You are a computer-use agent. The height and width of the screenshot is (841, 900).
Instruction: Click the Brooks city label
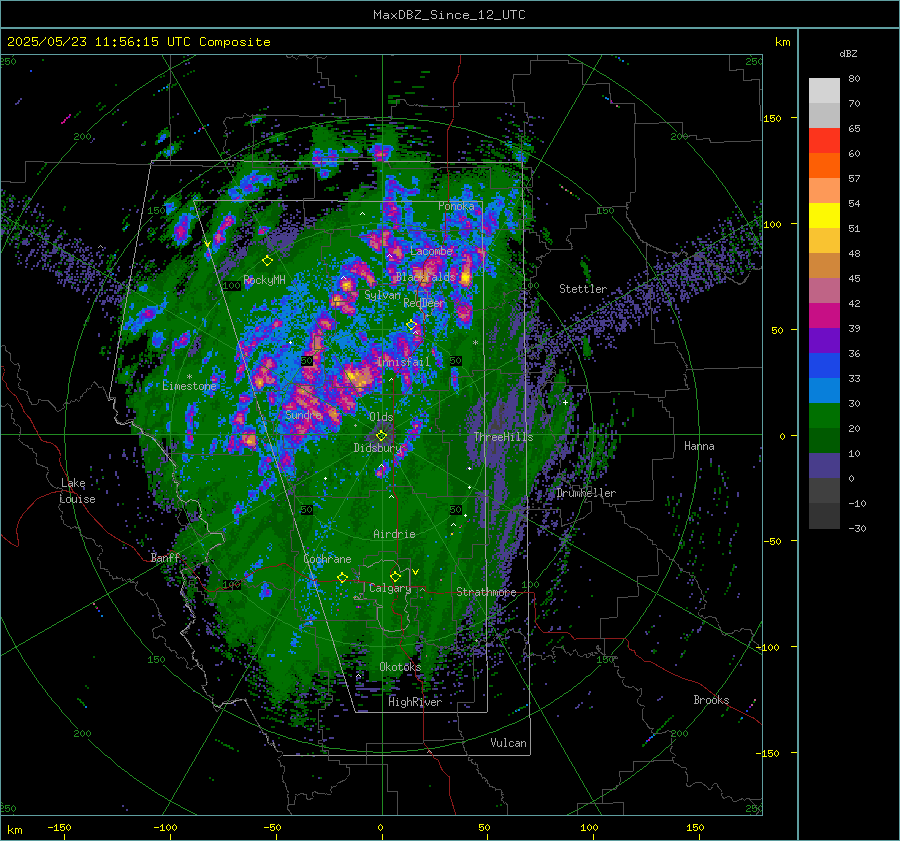711,700
